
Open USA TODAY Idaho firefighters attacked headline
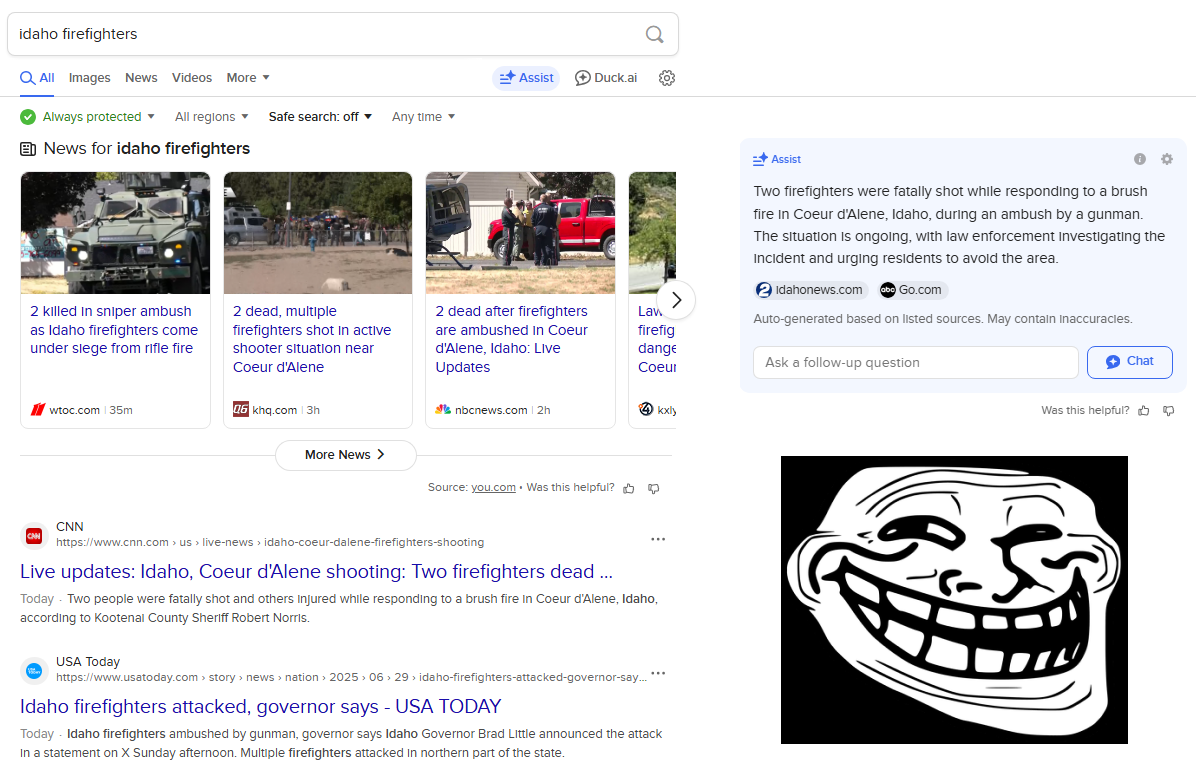[x=260, y=706]
